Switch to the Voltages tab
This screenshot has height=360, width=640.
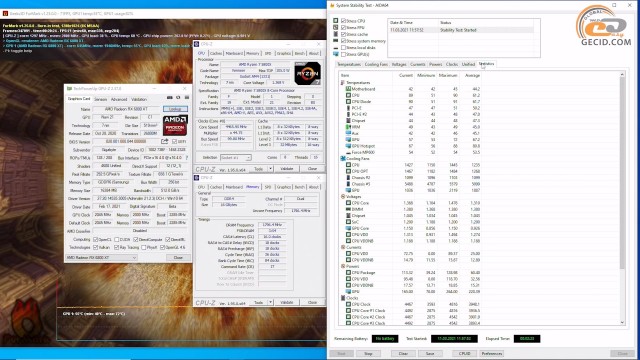pos(399,64)
